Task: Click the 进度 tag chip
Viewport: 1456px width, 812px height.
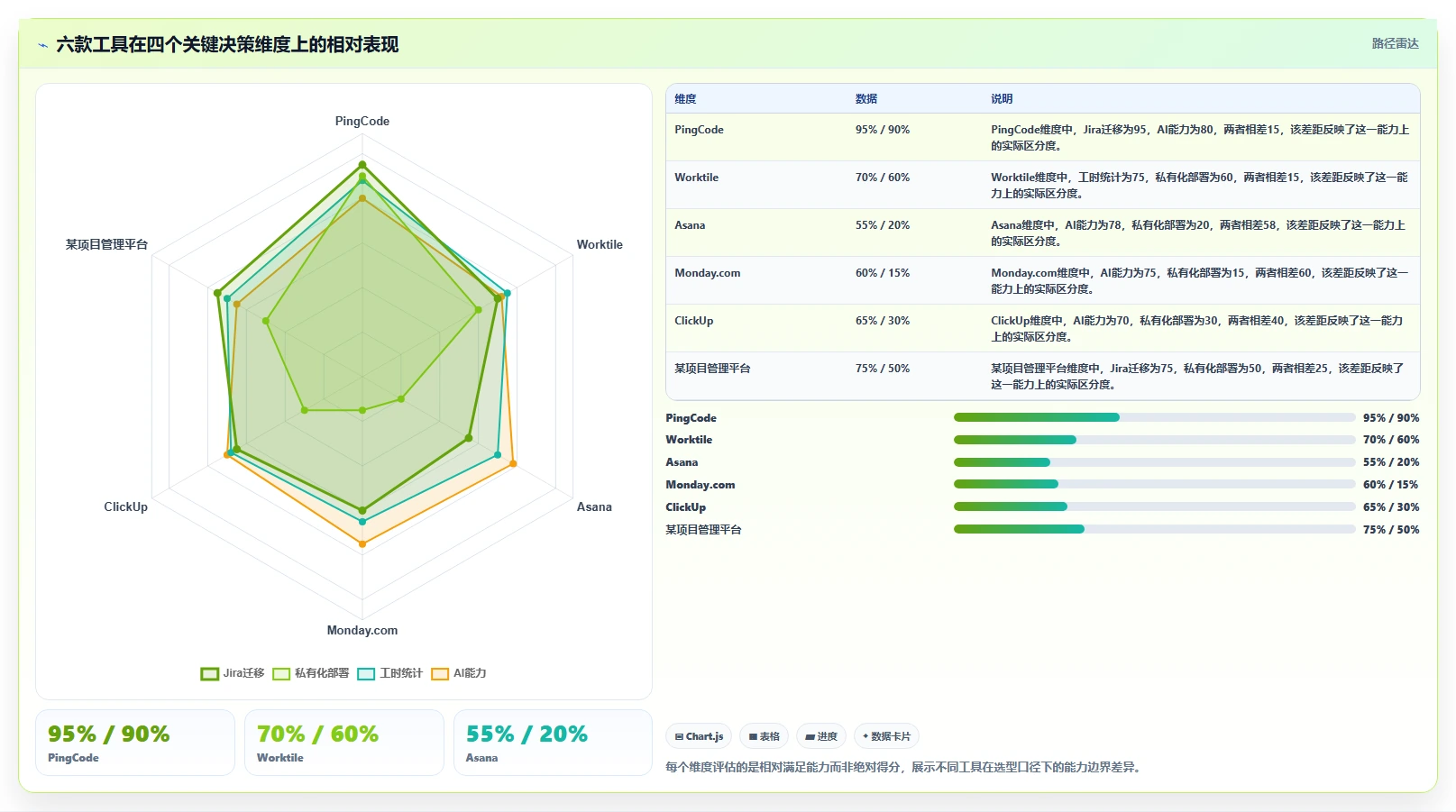Action: pyautogui.click(x=821, y=736)
